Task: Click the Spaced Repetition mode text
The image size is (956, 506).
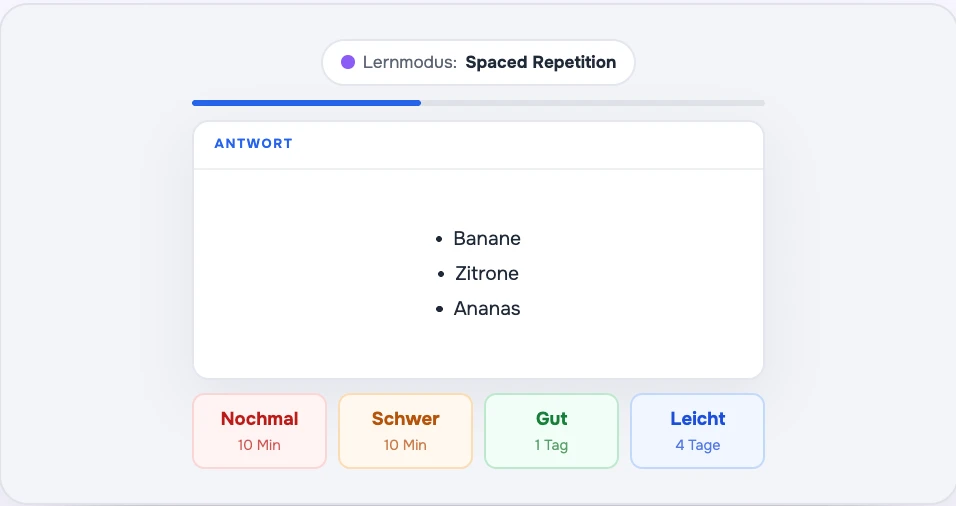Action: pos(541,62)
